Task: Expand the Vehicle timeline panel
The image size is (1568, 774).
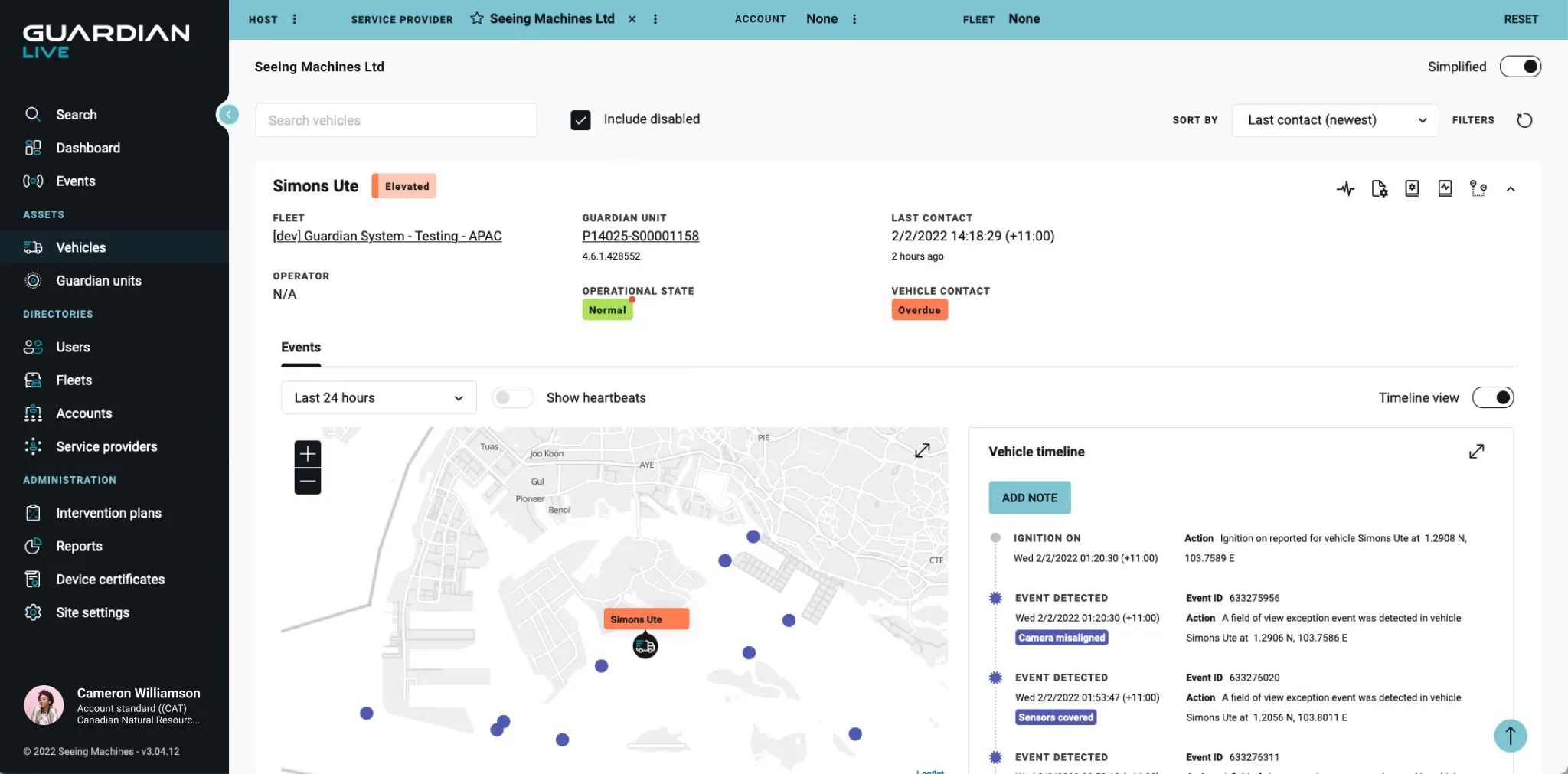Action: [1477, 452]
